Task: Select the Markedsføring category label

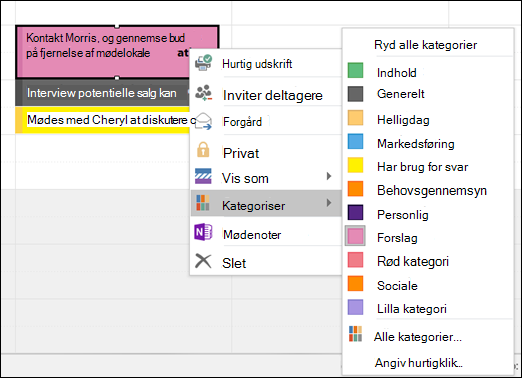Action: (x=416, y=144)
